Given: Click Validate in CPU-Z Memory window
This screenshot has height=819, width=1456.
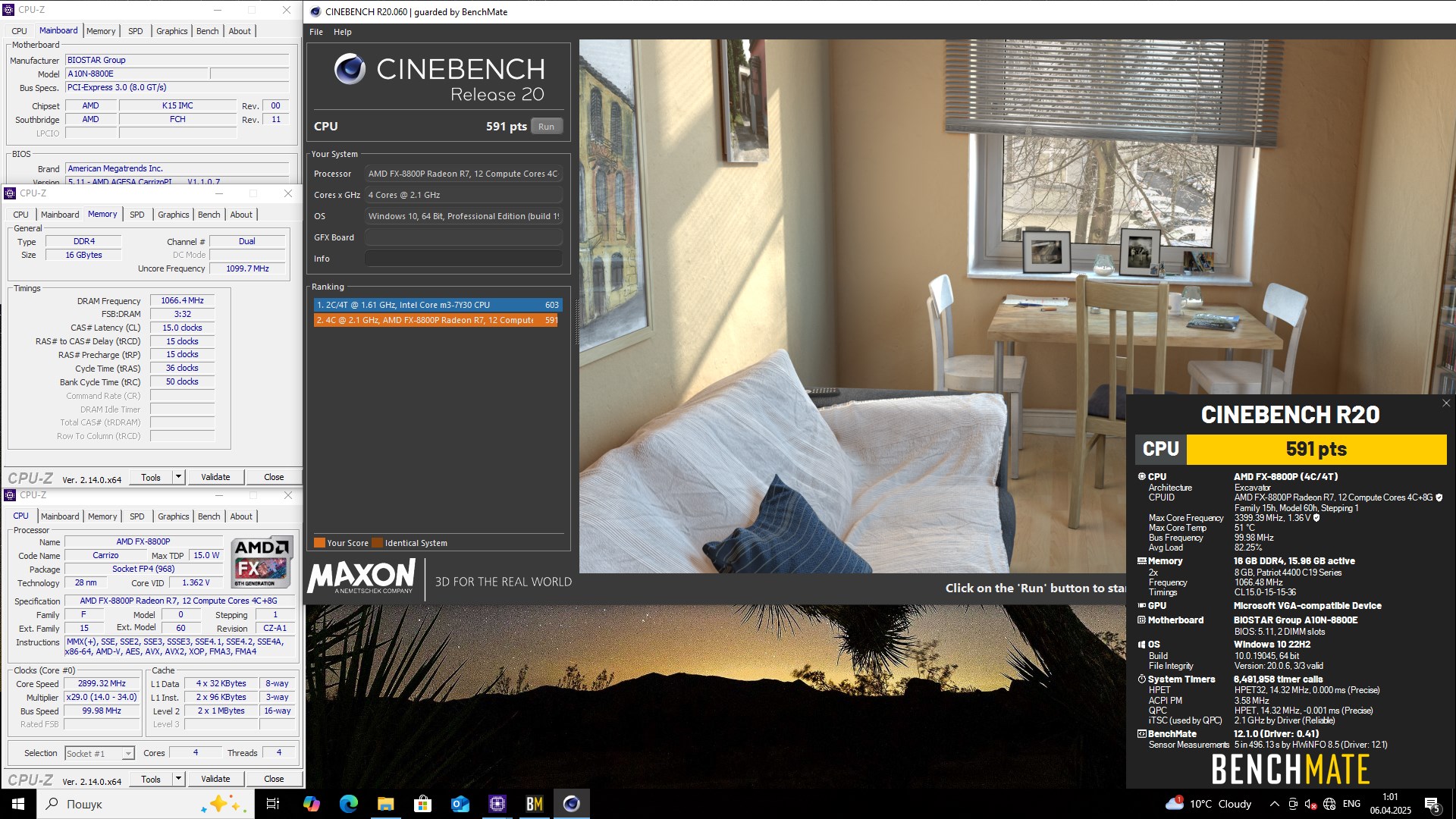Looking at the screenshot, I should click(215, 477).
